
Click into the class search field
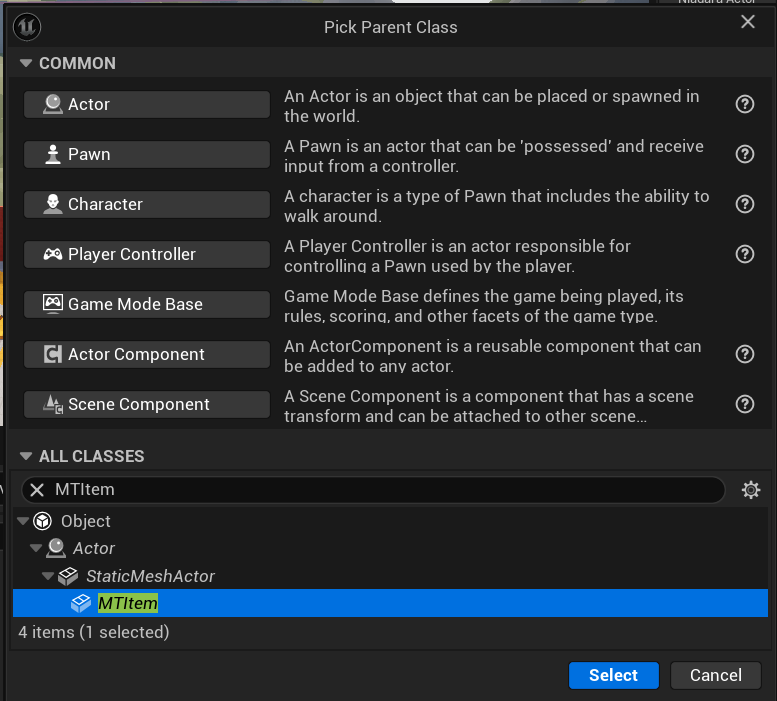[x=382, y=490]
